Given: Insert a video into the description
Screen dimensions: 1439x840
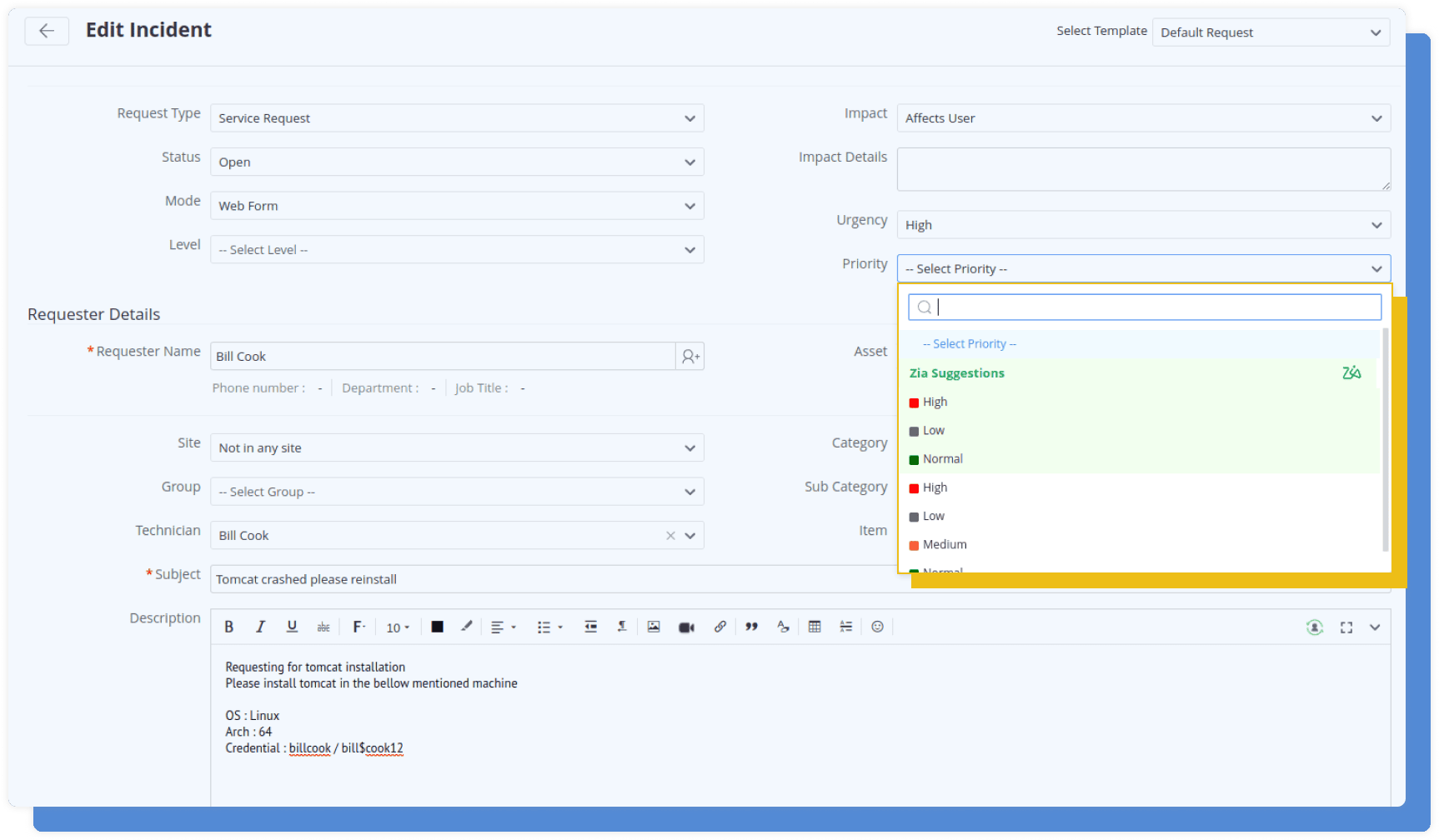Looking at the screenshot, I should [x=686, y=627].
